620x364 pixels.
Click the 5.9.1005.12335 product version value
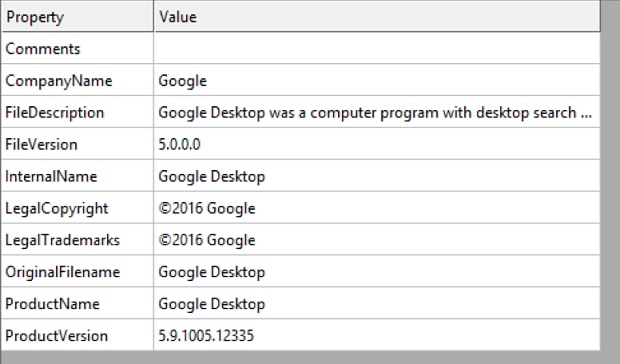(x=206, y=336)
